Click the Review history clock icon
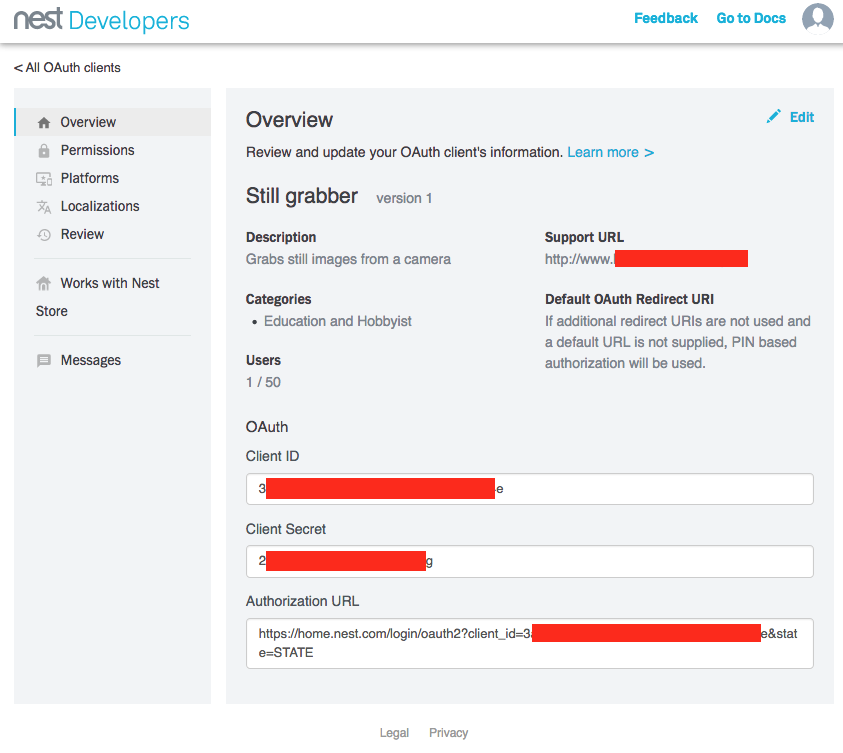 (44, 234)
